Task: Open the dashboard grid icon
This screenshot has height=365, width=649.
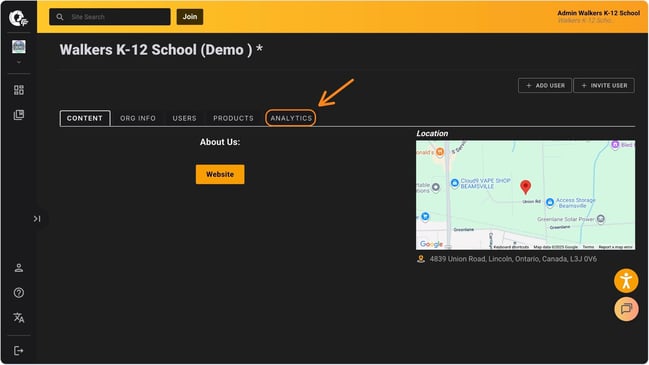Action: [19, 90]
